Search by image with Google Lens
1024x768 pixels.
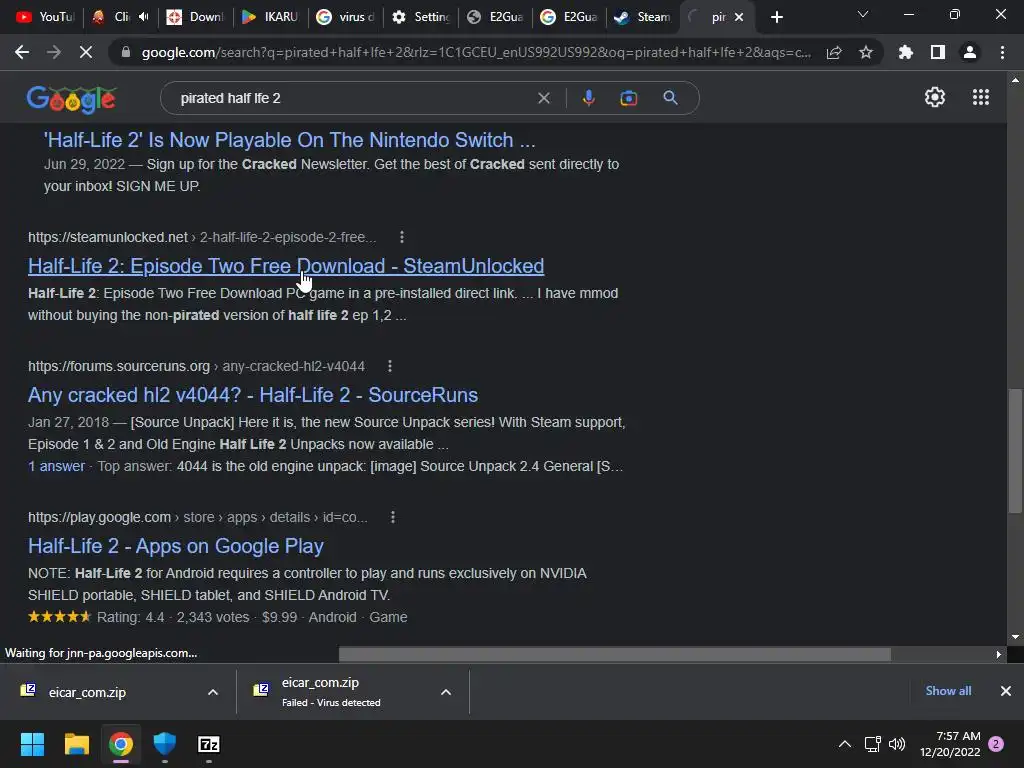pos(628,98)
